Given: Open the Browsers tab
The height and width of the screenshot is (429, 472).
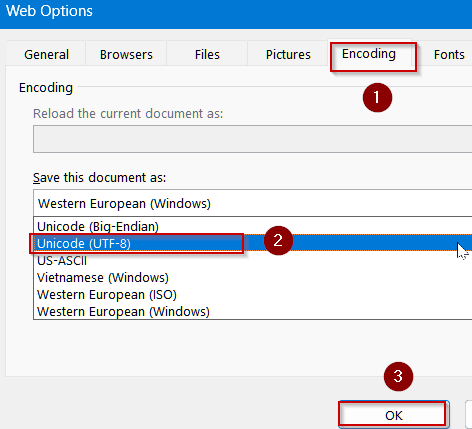Looking at the screenshot, I should coord(126,54).
